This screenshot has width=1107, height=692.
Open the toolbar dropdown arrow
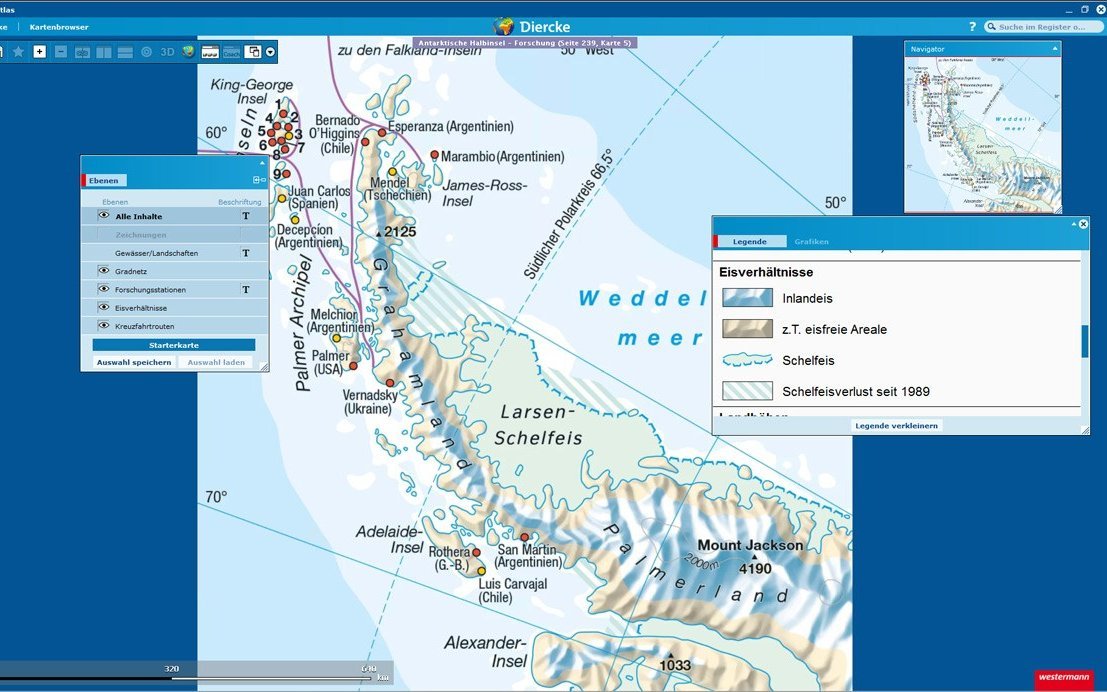pos(270,51)
